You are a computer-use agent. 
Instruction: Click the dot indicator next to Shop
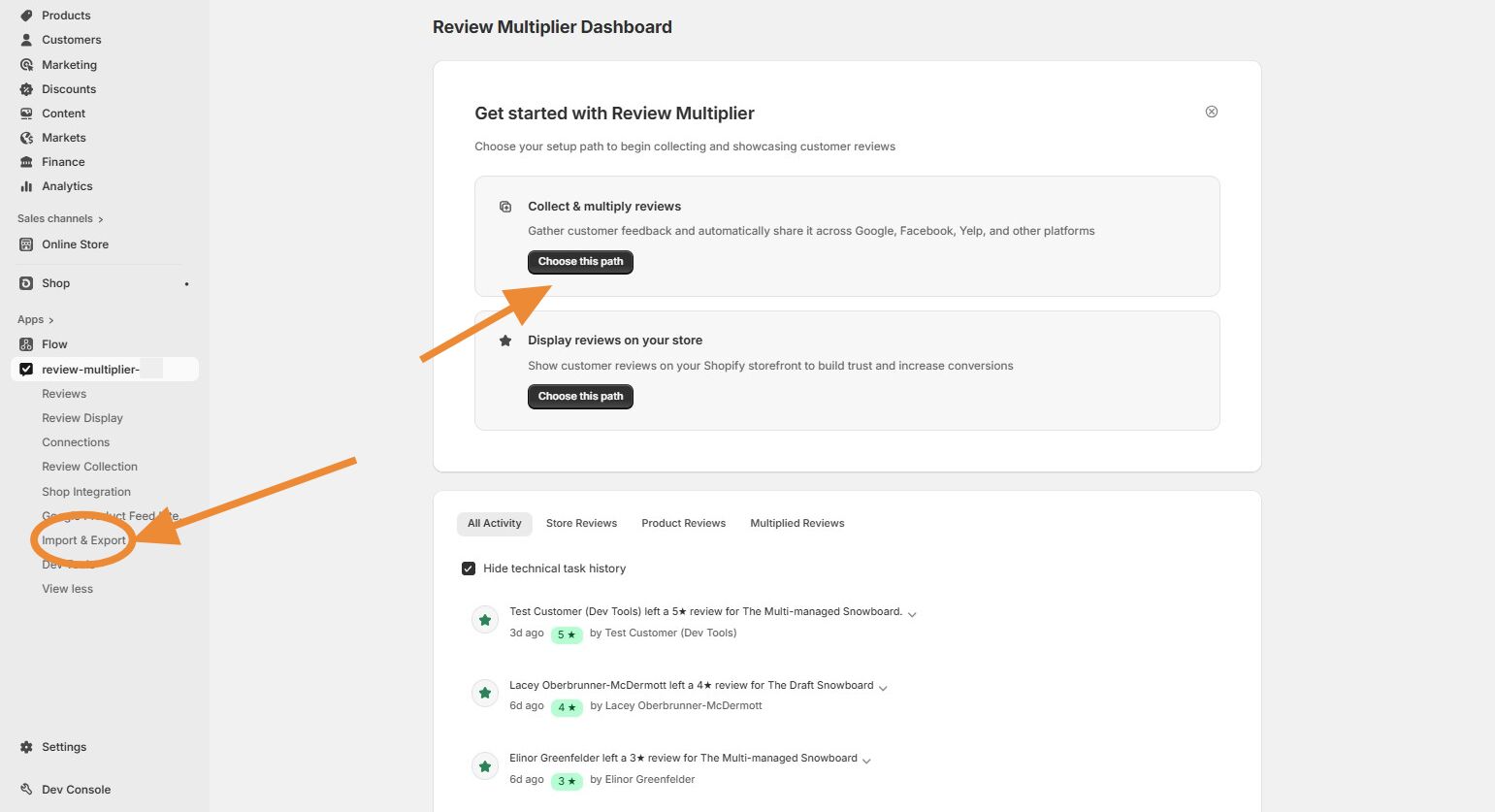point(186,284)
